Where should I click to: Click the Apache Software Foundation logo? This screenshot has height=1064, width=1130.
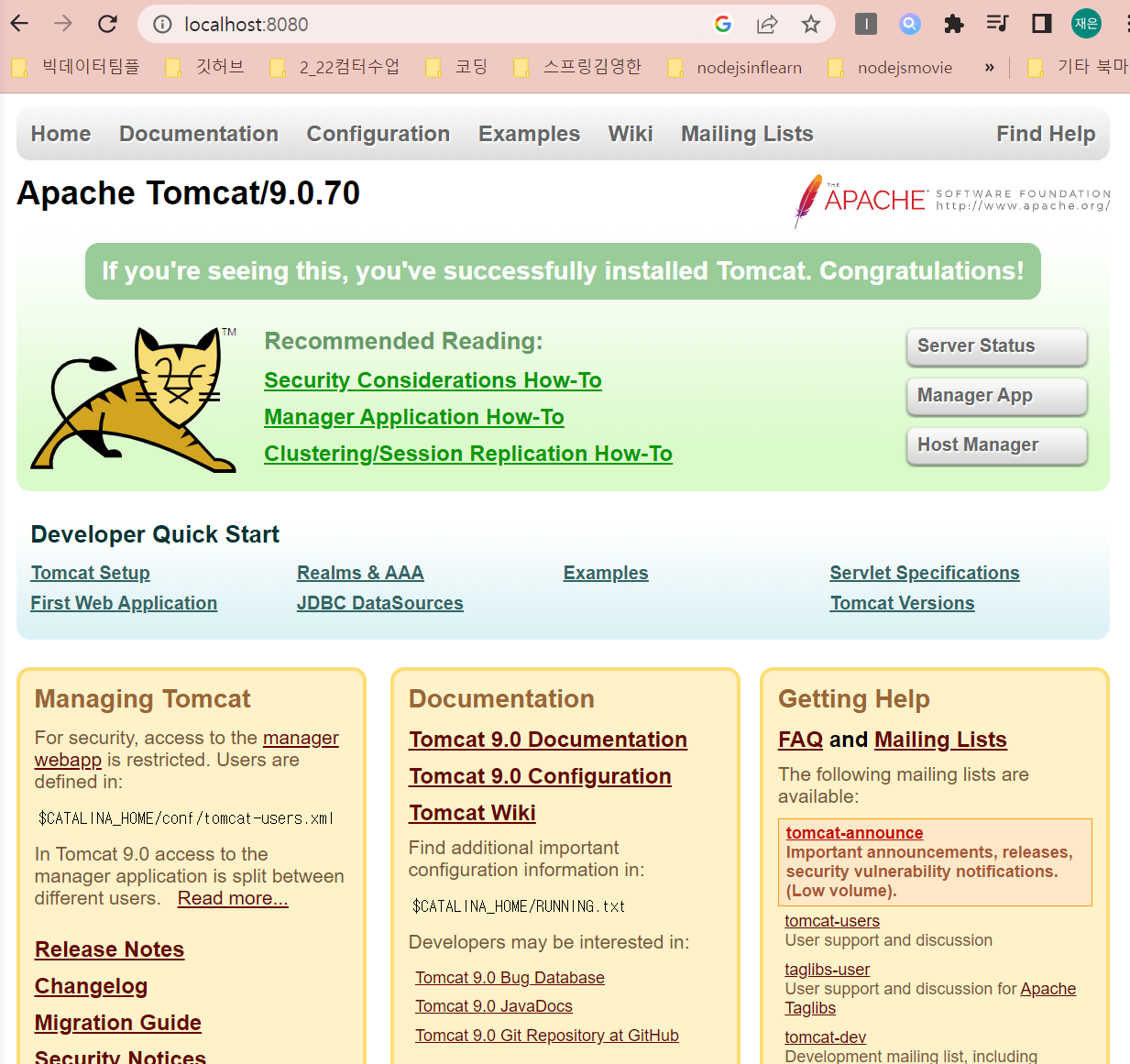click(951, 200)
